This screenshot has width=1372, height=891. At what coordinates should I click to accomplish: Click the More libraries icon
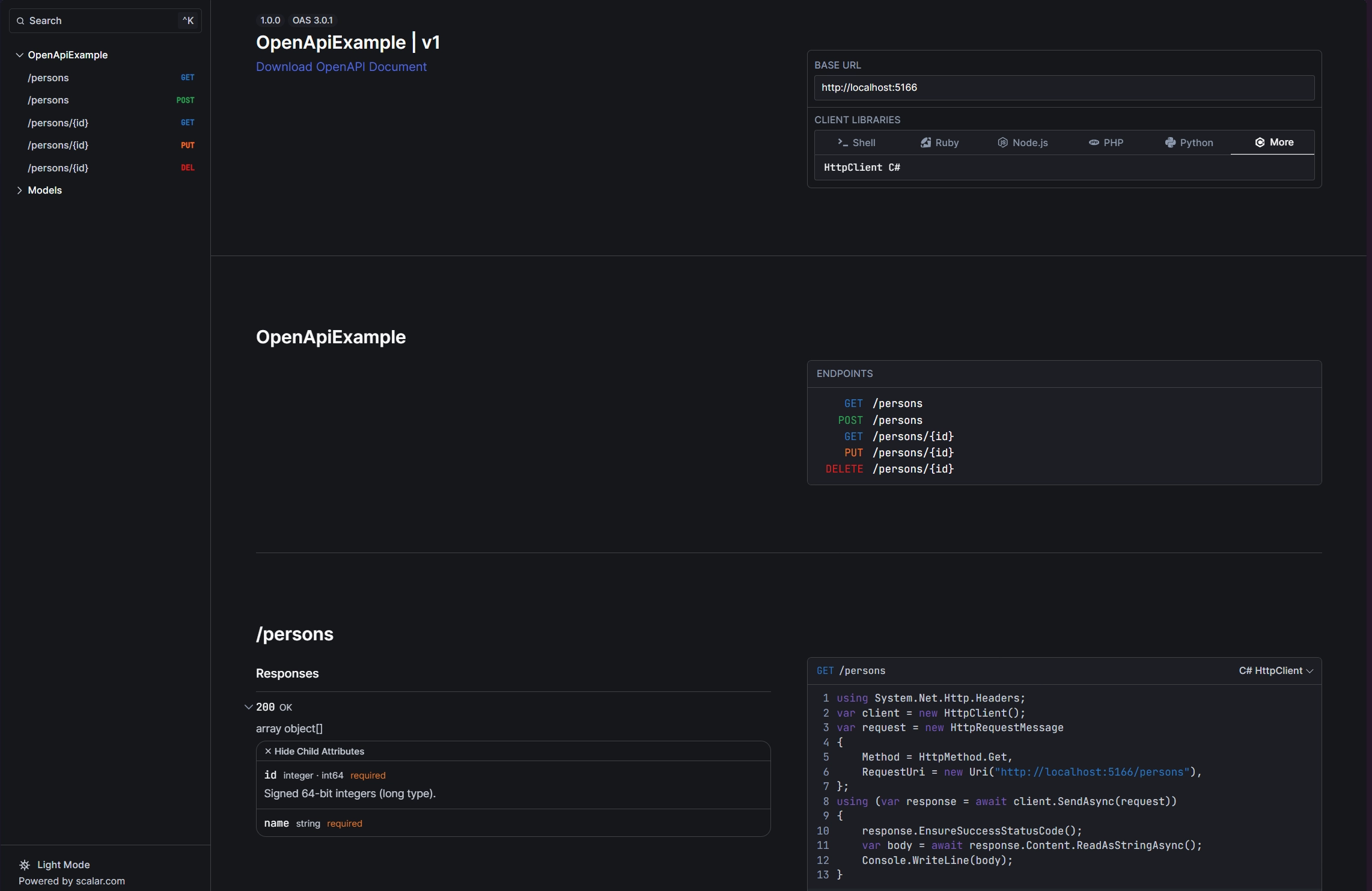pos(1260,142)
